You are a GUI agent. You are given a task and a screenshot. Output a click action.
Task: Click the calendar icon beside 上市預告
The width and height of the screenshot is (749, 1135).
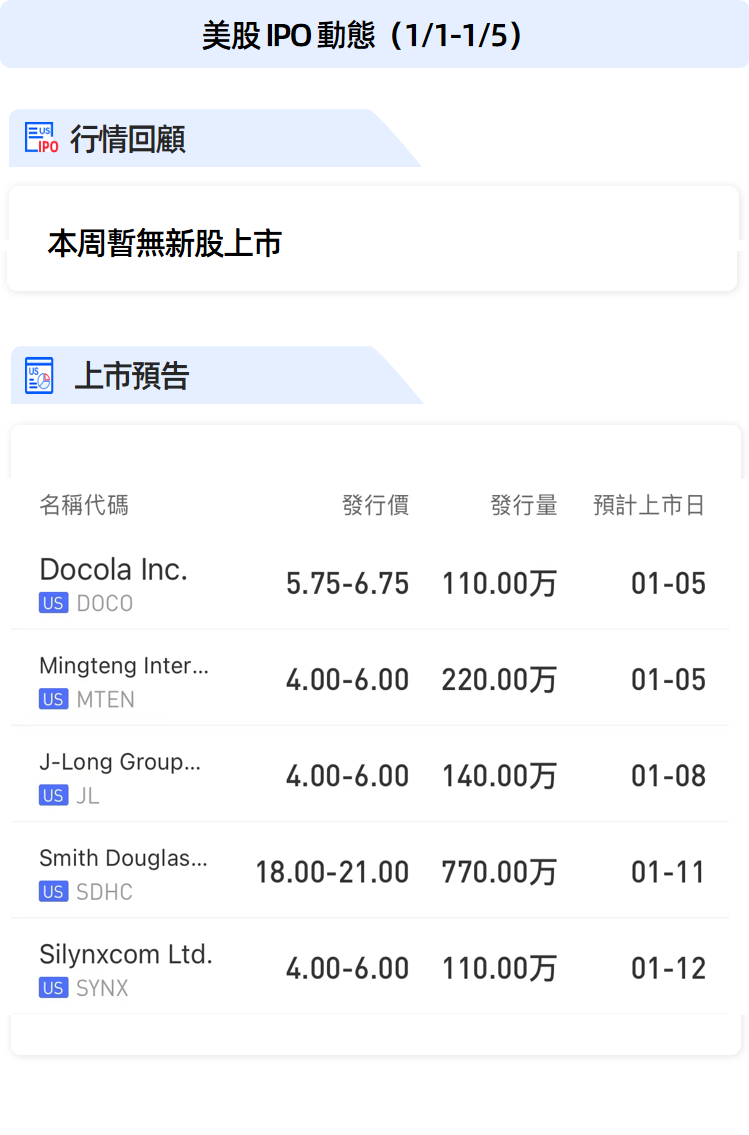39,376
